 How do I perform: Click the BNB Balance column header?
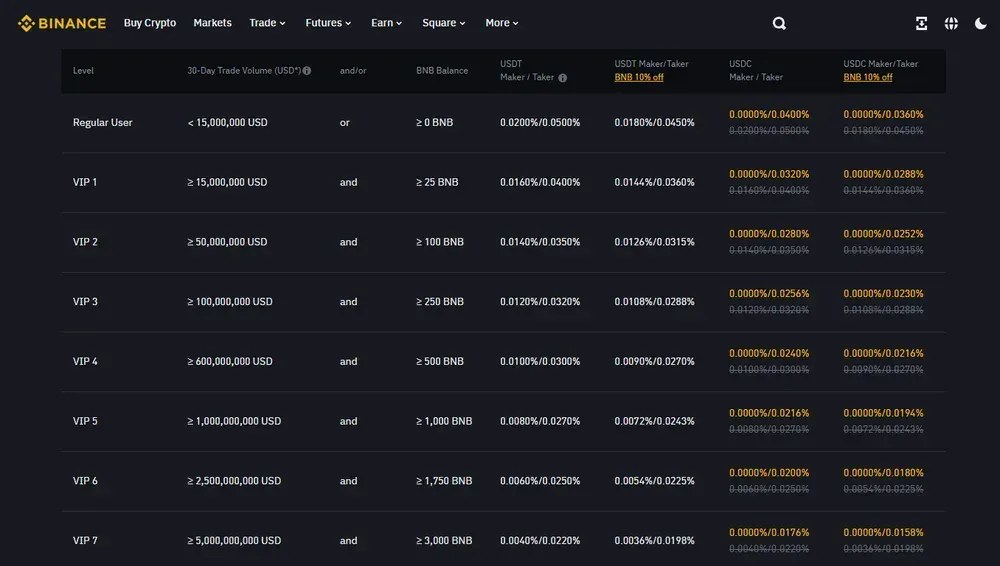[442, 71]
